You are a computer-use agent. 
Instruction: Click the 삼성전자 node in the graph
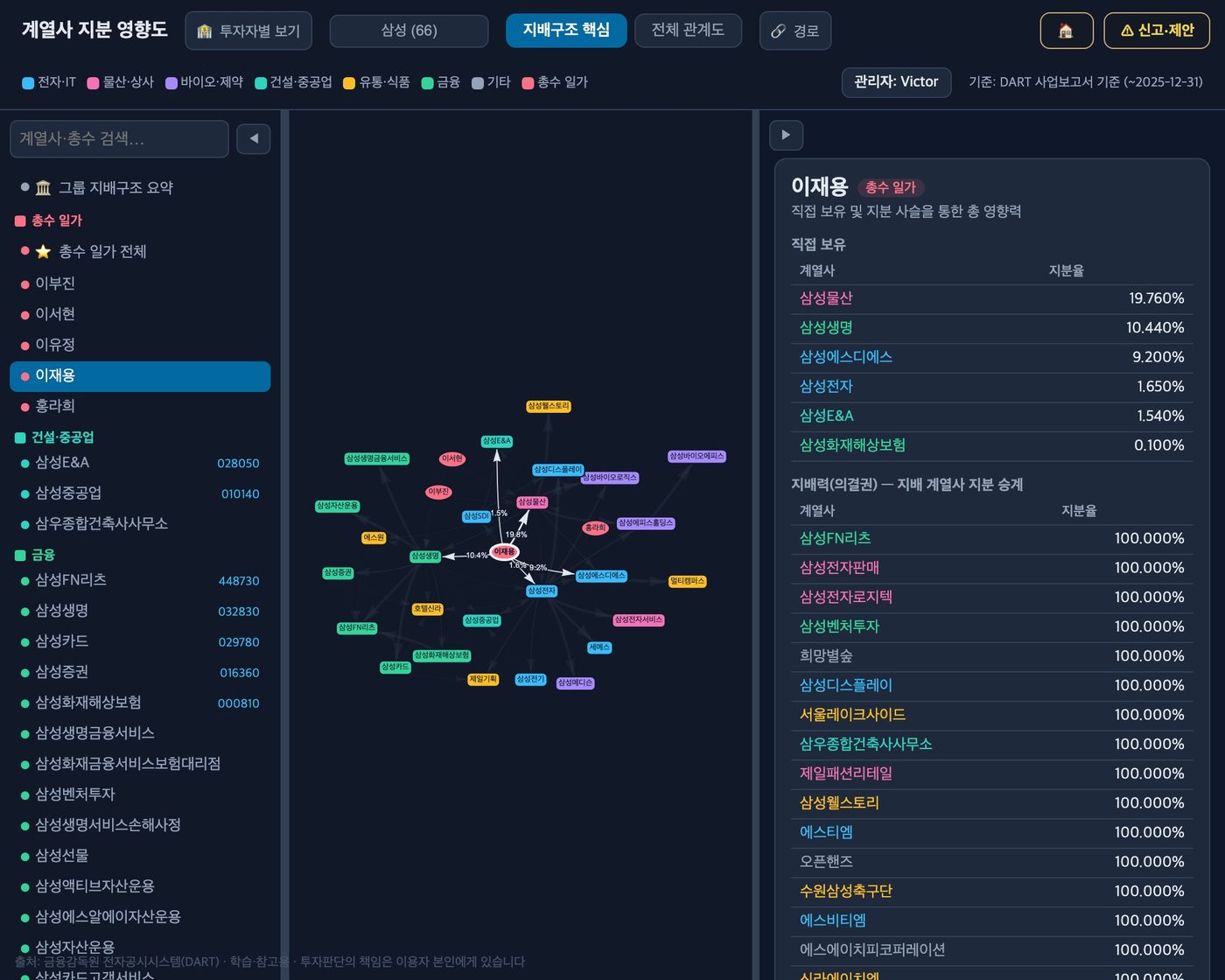(542, 591)
